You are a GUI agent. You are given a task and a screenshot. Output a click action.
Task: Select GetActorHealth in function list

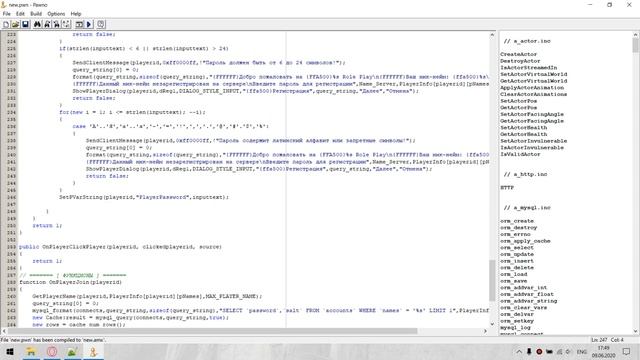(x=524, y=134)
